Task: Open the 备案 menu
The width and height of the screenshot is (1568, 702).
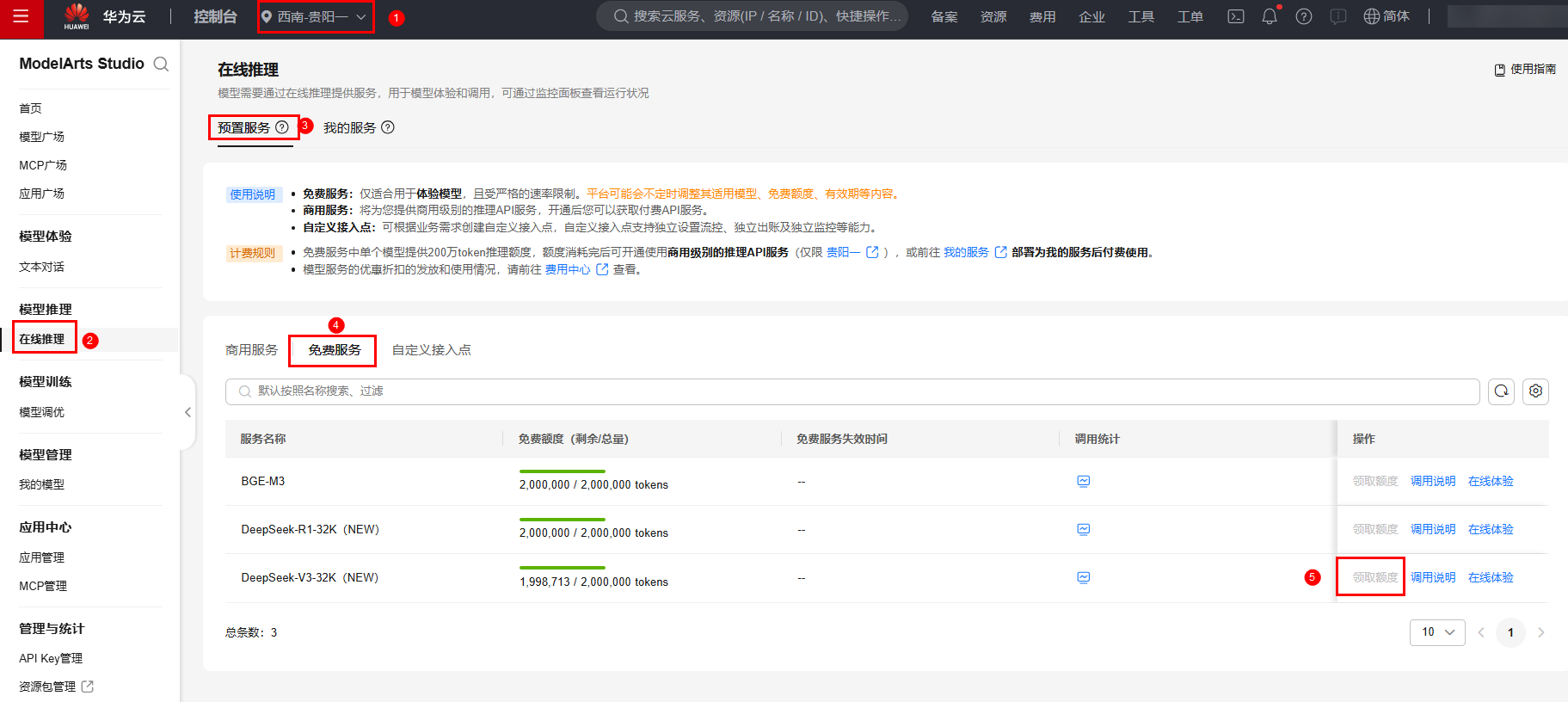Action: tap(944, 16)
